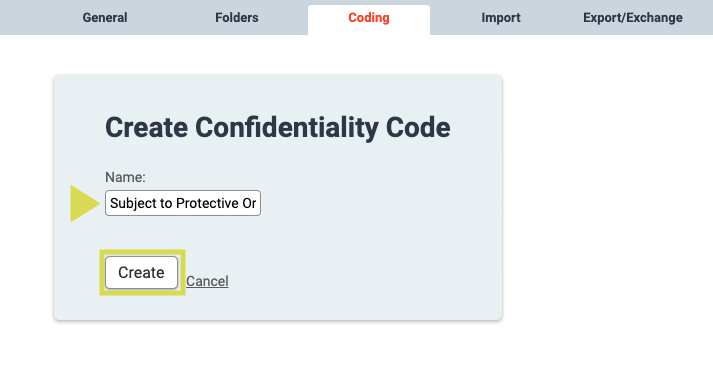The image size is (713, 365).
Task: Click the Name: label
Action: tap(125, 177)
